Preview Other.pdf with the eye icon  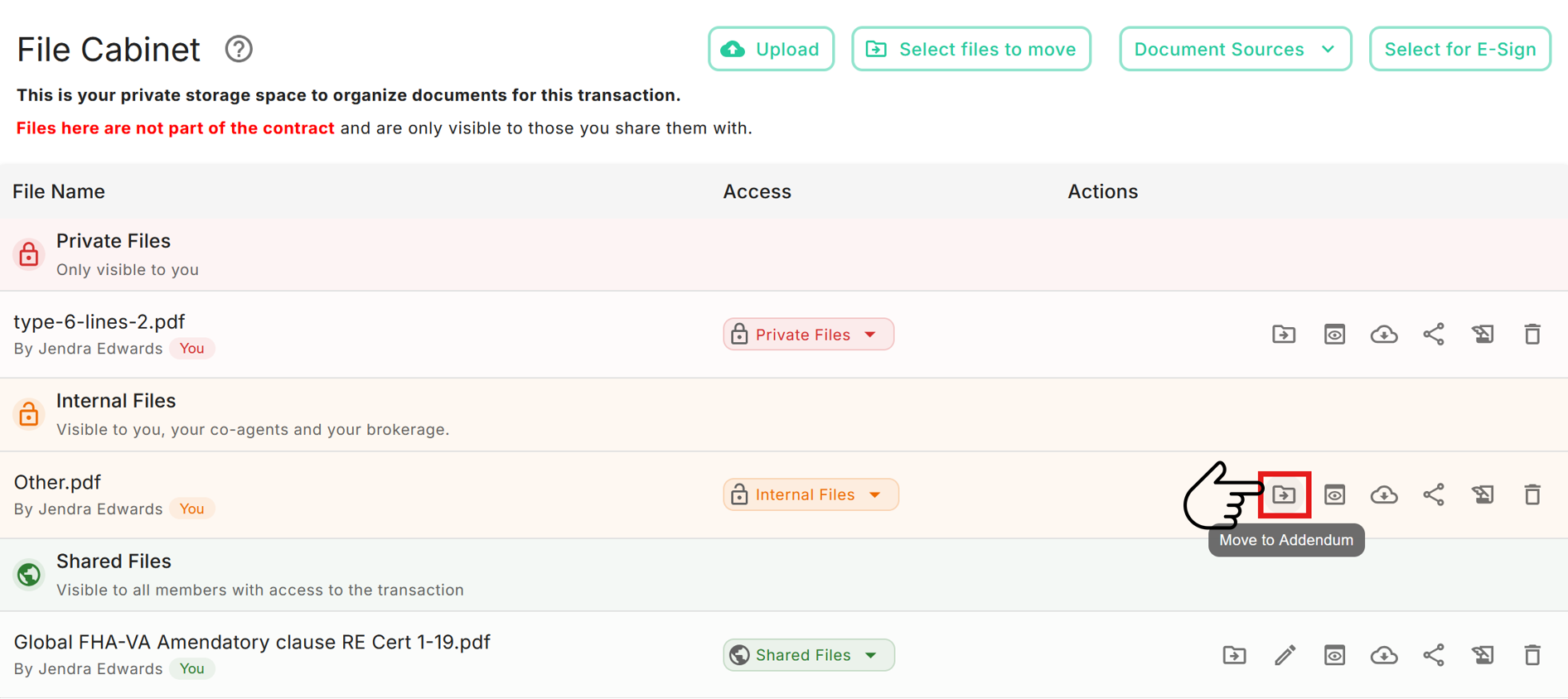[1334, 494]
